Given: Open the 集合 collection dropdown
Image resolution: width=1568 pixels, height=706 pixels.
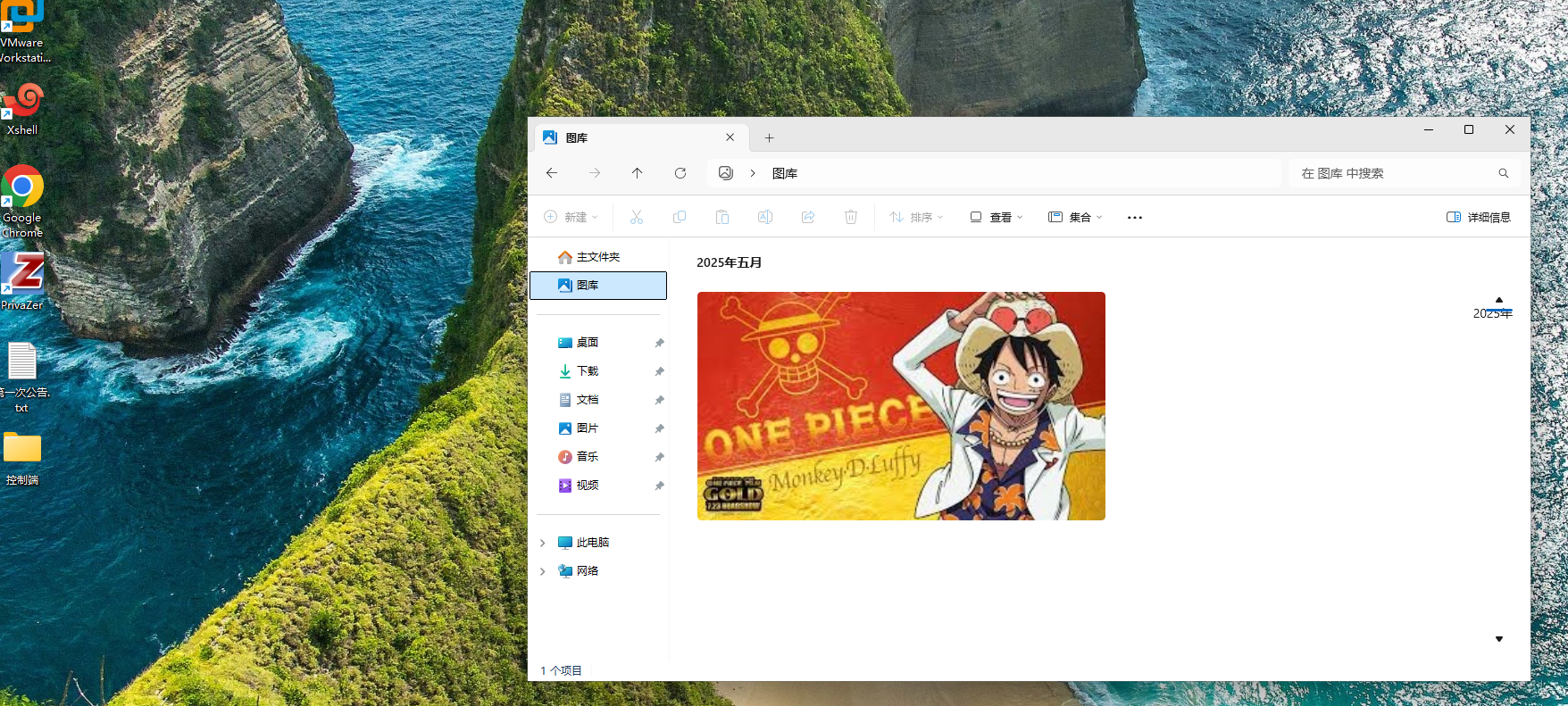Looking at the screenshot, I should point(1075,217).
